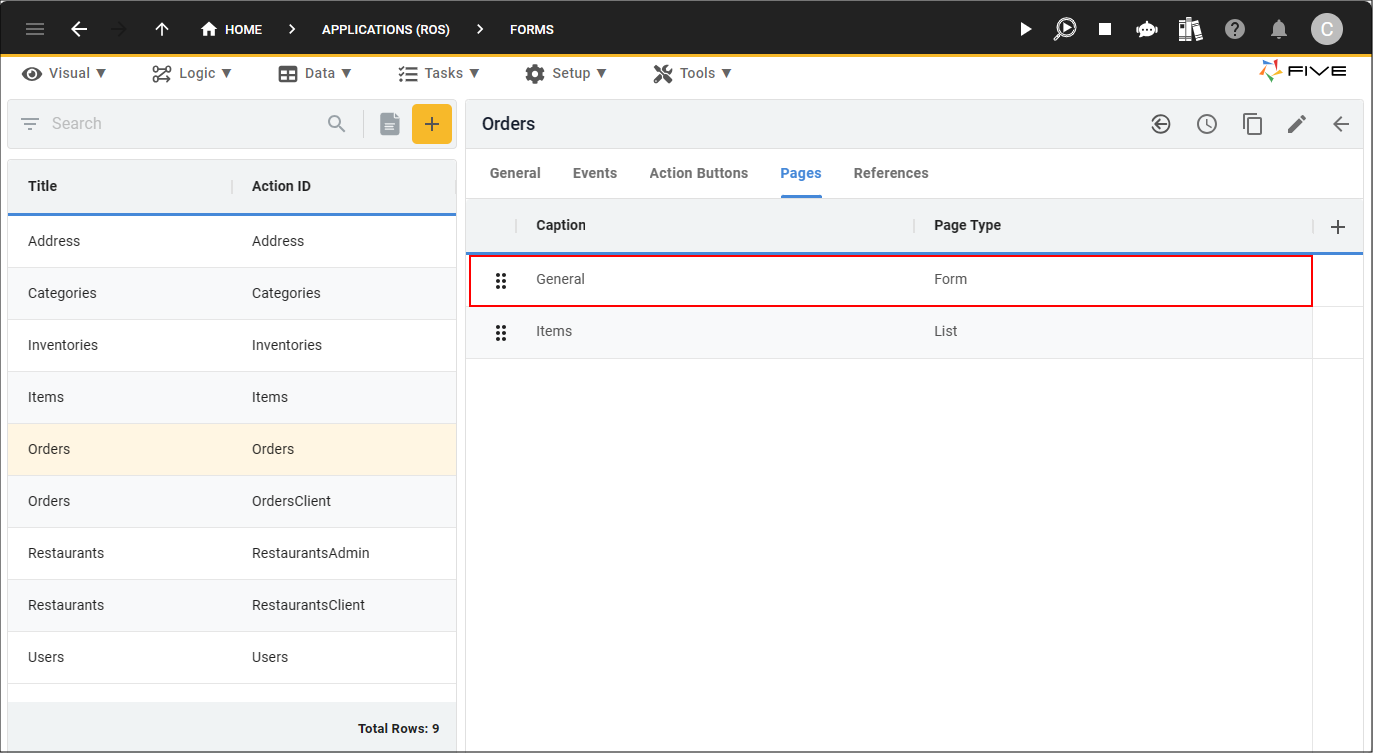Click drag handle of Items page row
Screen dimensions: 1373x753
click(x=501, y=333)
